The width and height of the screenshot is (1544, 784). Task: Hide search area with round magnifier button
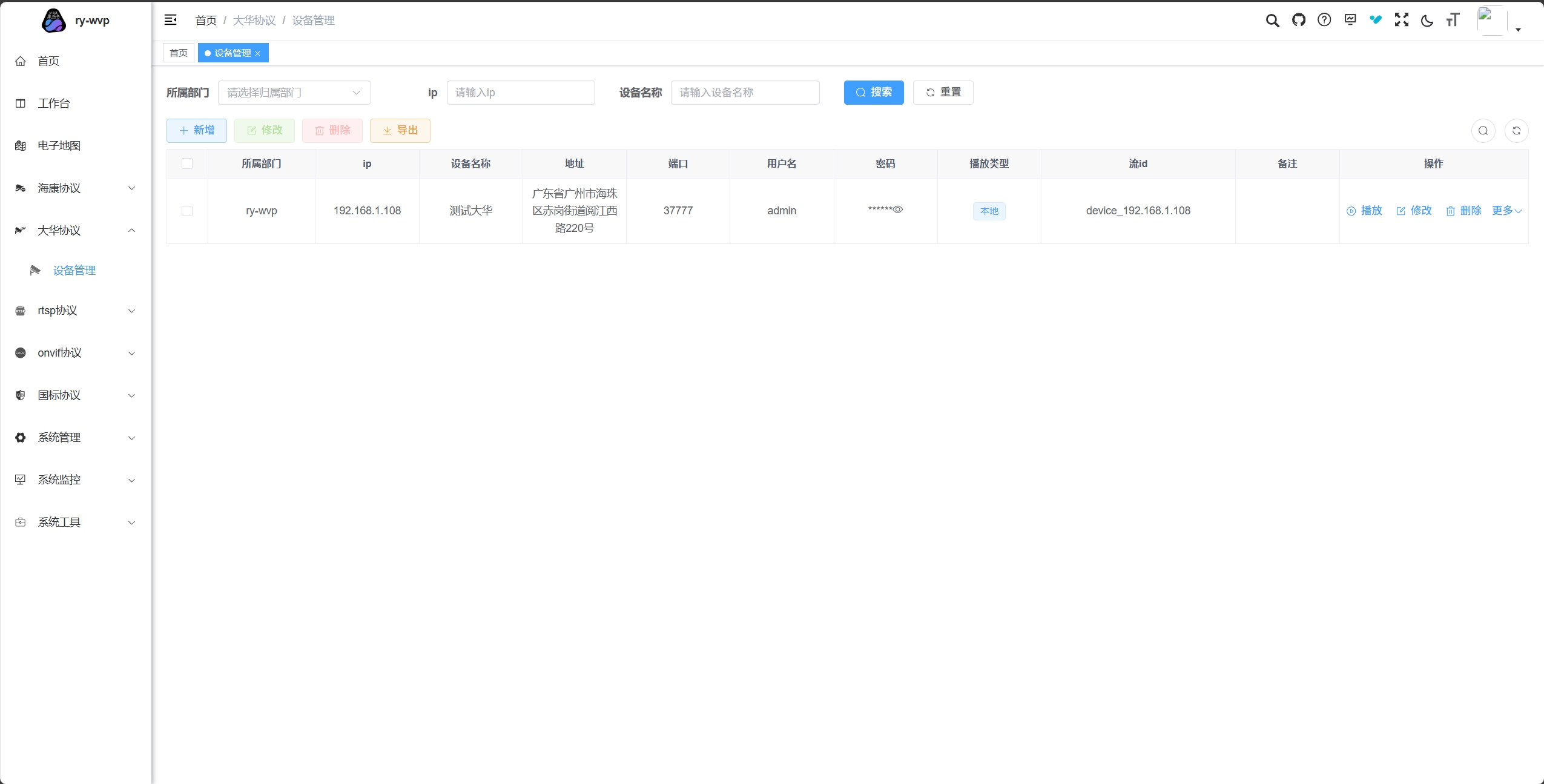tap(1483, 131)
